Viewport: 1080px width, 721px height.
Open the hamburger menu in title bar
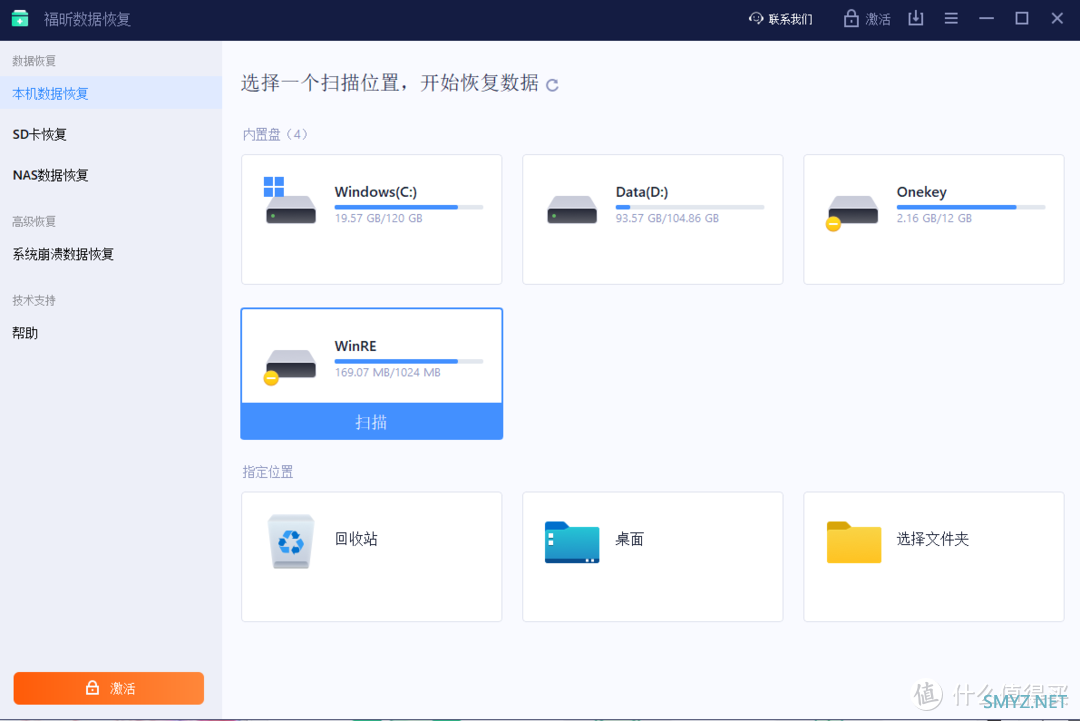[951, 19]
